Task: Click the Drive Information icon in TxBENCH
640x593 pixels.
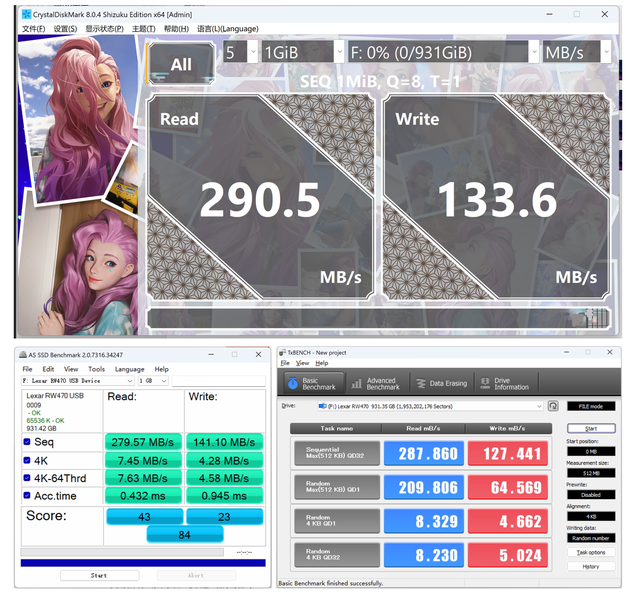Action: 485,383
